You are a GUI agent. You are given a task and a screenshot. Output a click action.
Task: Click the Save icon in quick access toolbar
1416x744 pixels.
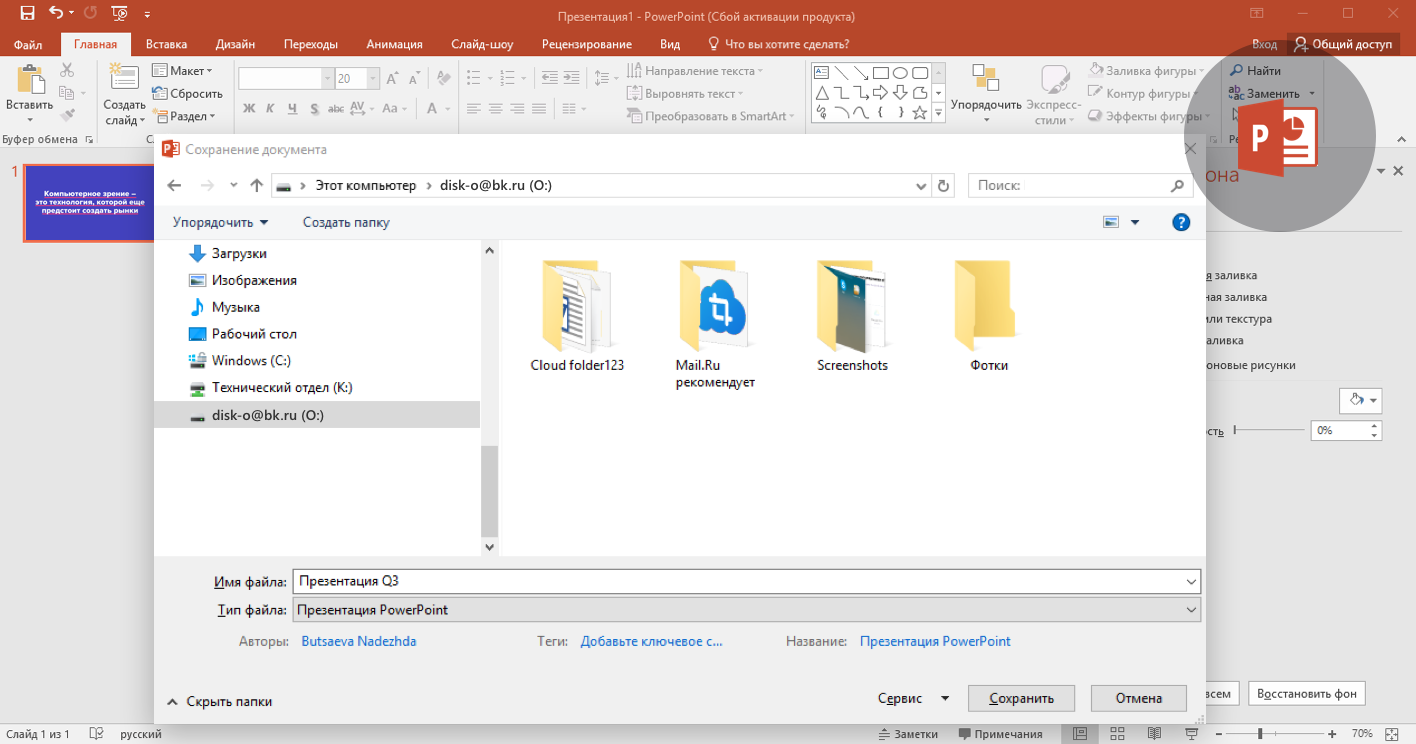click(x=27, y=14)
